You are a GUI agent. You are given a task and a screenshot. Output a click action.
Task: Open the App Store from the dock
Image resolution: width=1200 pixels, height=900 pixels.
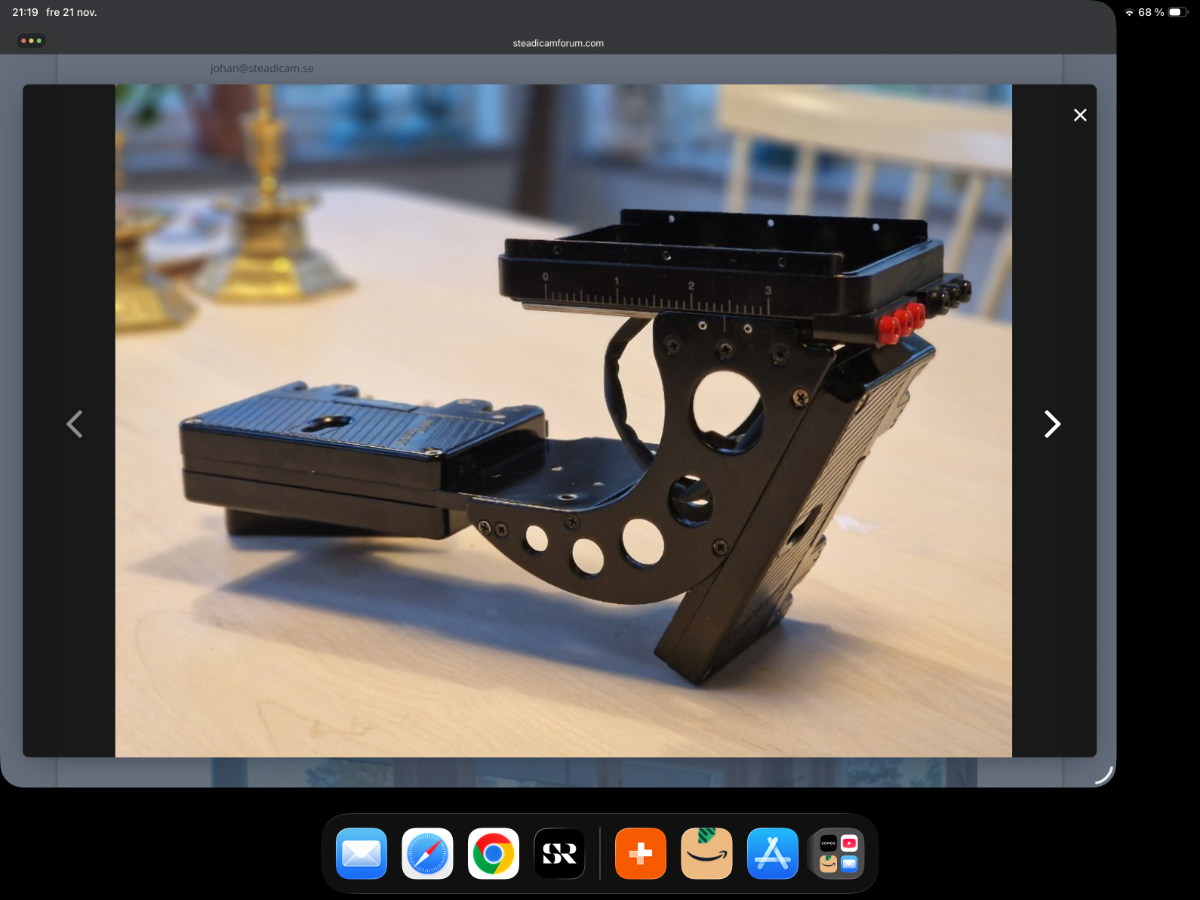(772, 854)
